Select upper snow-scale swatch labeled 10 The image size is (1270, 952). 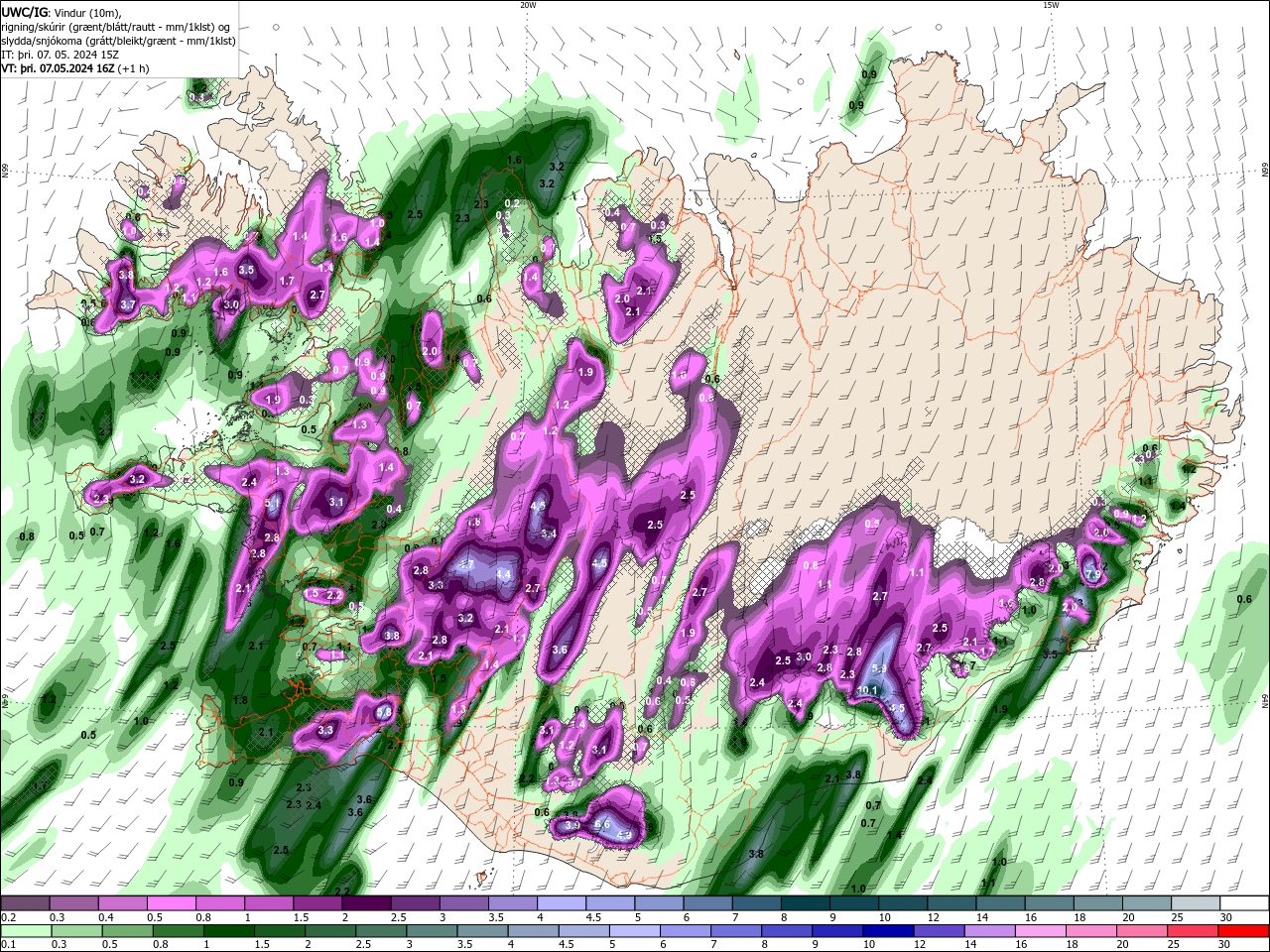(902, 903)
